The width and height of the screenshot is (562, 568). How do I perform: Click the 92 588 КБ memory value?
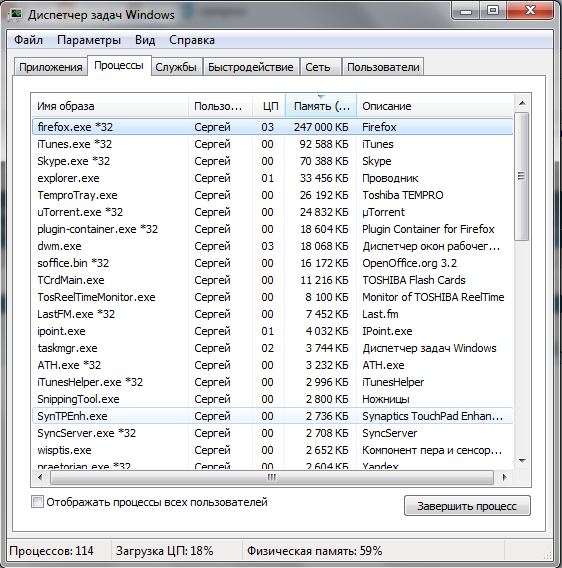pos(324,144)
